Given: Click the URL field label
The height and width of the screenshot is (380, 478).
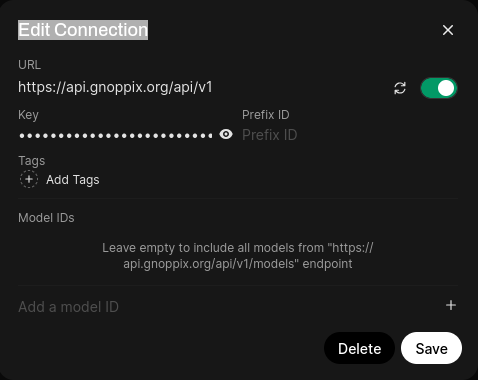Looking at the screenshot, I should 30,65.
